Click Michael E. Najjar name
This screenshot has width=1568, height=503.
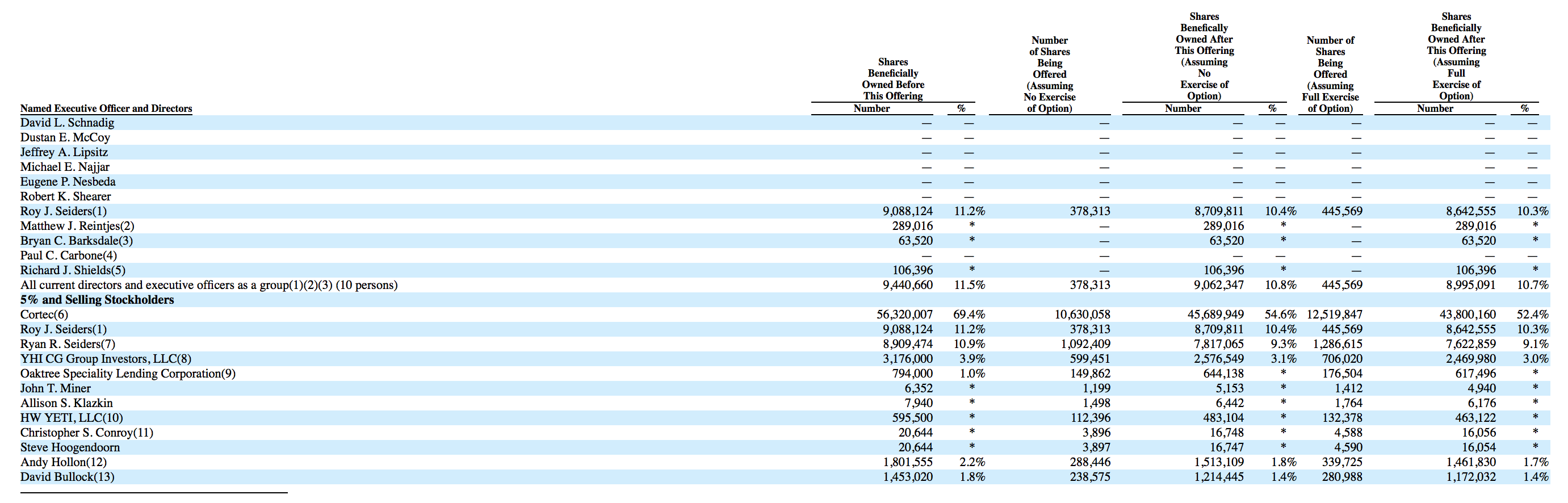(x=65, y=167)
